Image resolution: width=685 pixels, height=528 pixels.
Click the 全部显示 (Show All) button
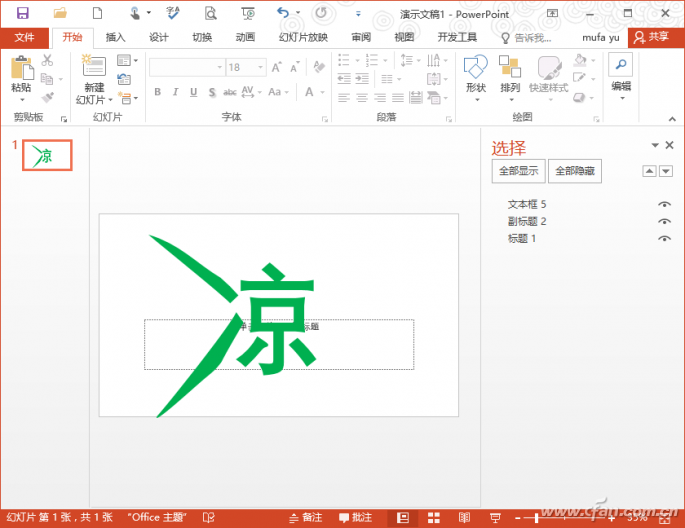[x=519, y=171]
